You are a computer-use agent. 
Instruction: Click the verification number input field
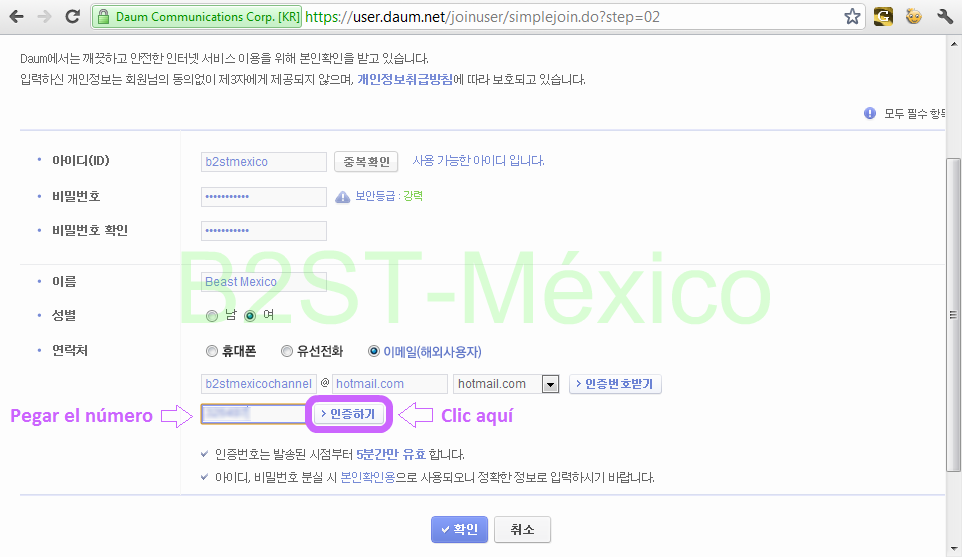pyautogui.click(x=254, y=414)
